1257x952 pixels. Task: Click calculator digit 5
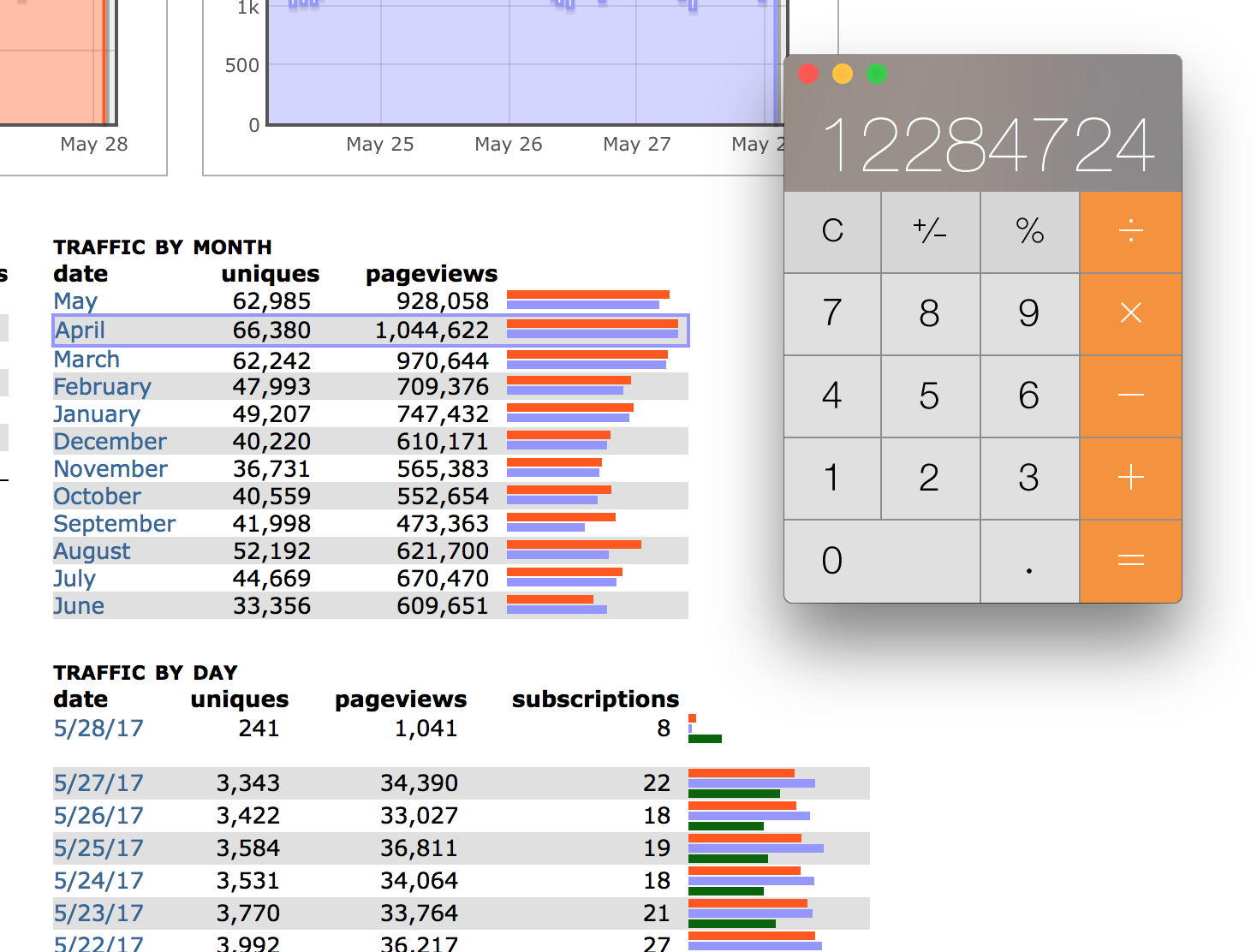pos(931,396)
